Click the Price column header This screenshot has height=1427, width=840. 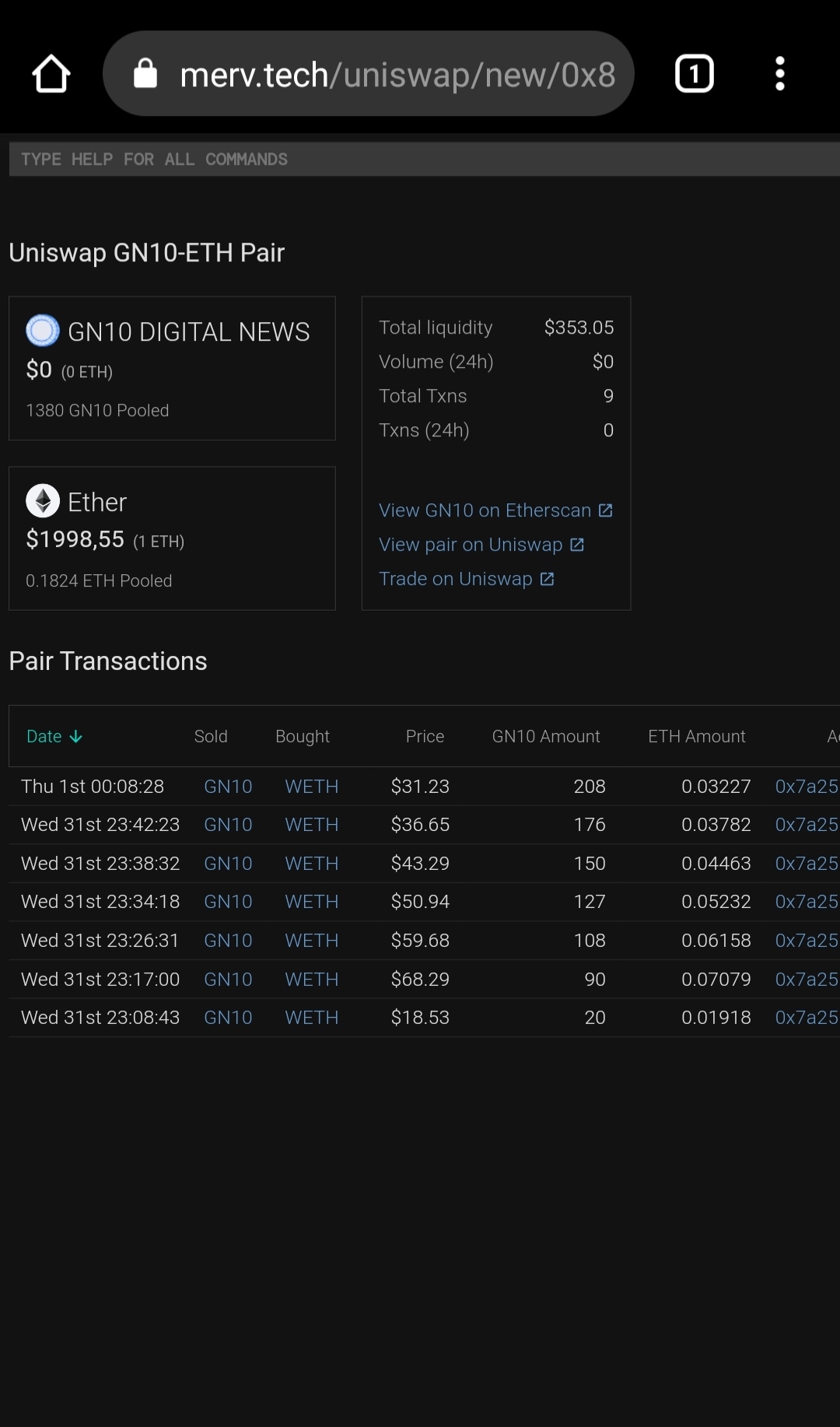(425, 736)
